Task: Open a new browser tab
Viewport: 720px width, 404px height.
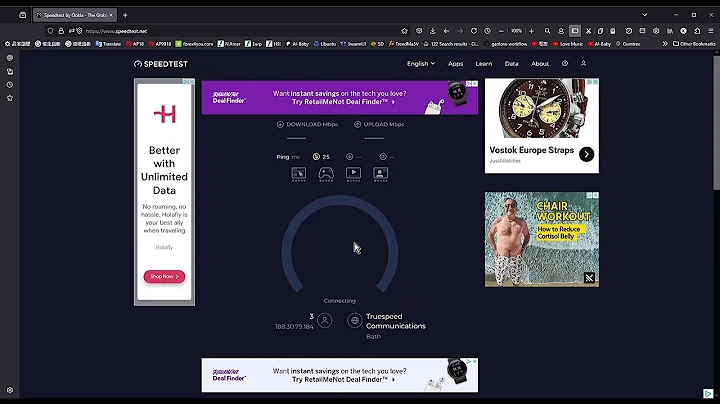Action: point(125,15)
